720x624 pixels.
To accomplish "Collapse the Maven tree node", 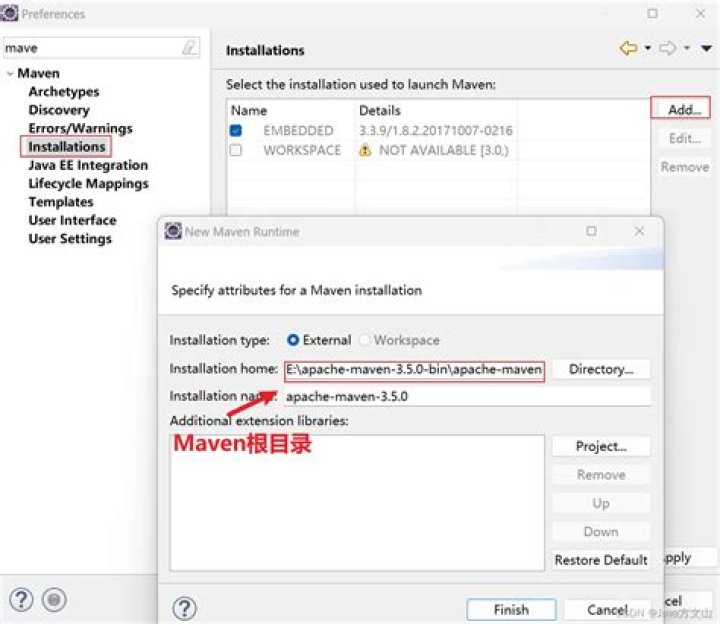I will [x=9, y=74].
